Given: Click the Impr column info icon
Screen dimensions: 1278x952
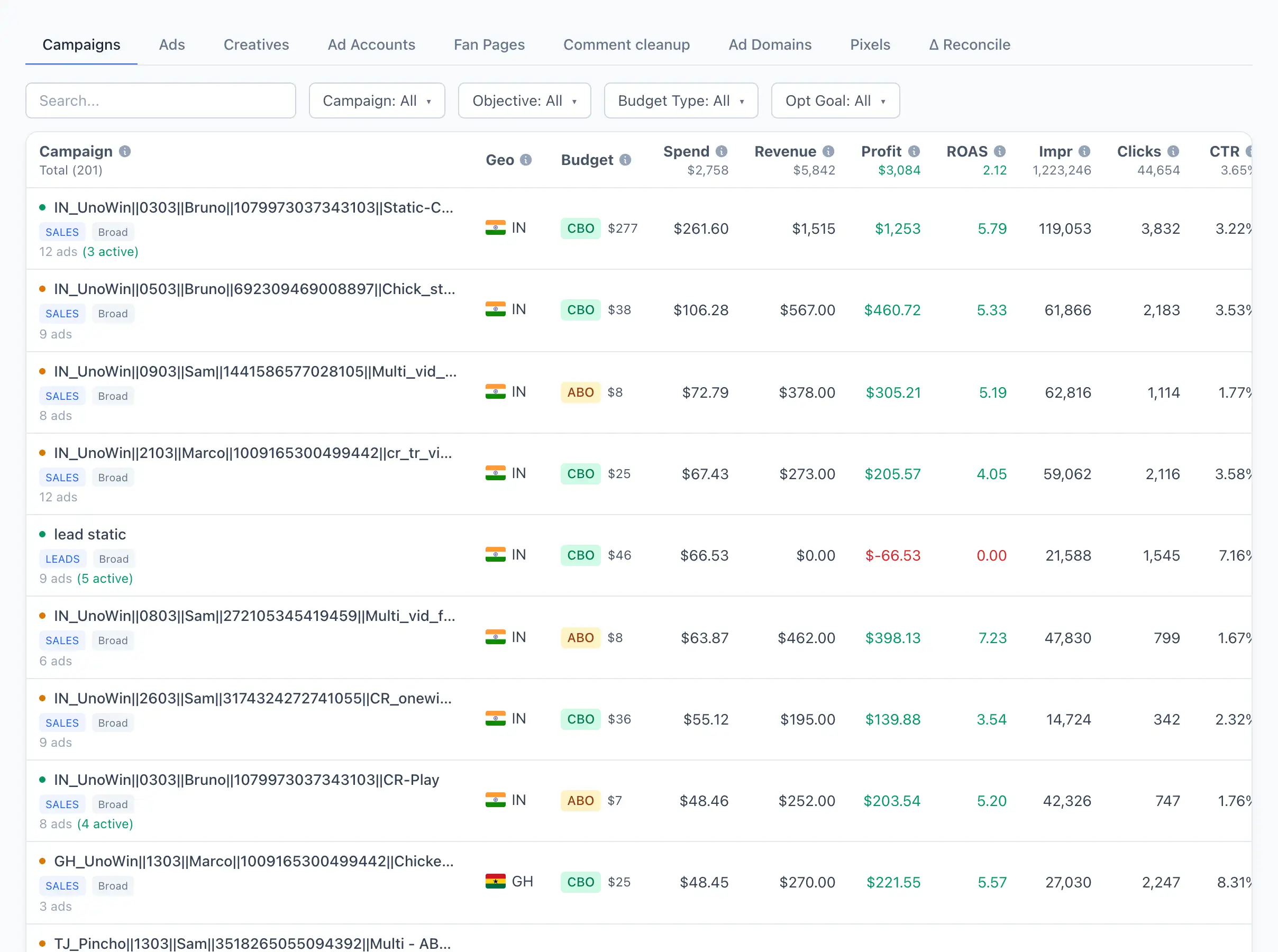Looking at the screenshot, I should coord(1084,152).
